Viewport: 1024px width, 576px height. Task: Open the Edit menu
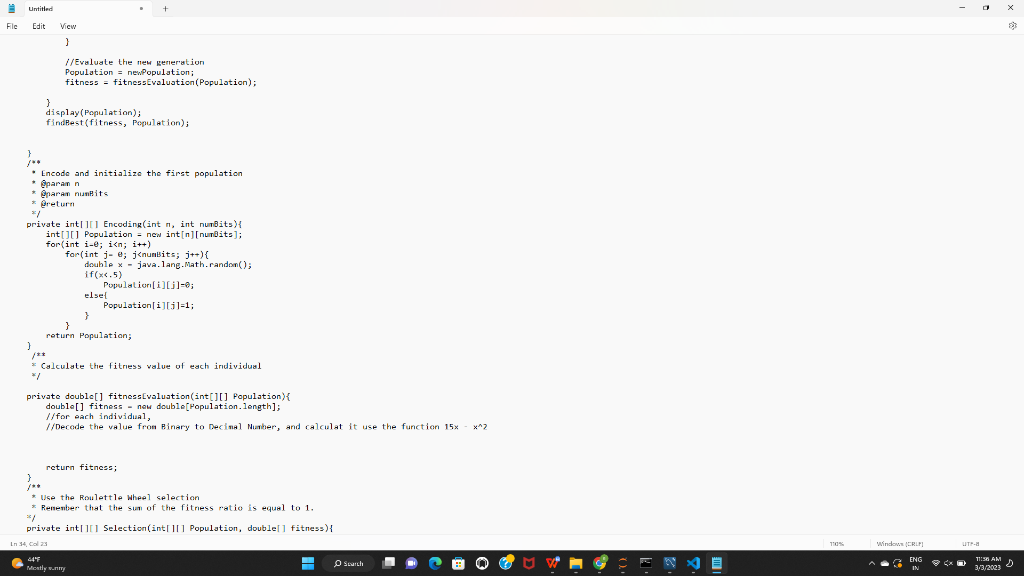(38, 26)
